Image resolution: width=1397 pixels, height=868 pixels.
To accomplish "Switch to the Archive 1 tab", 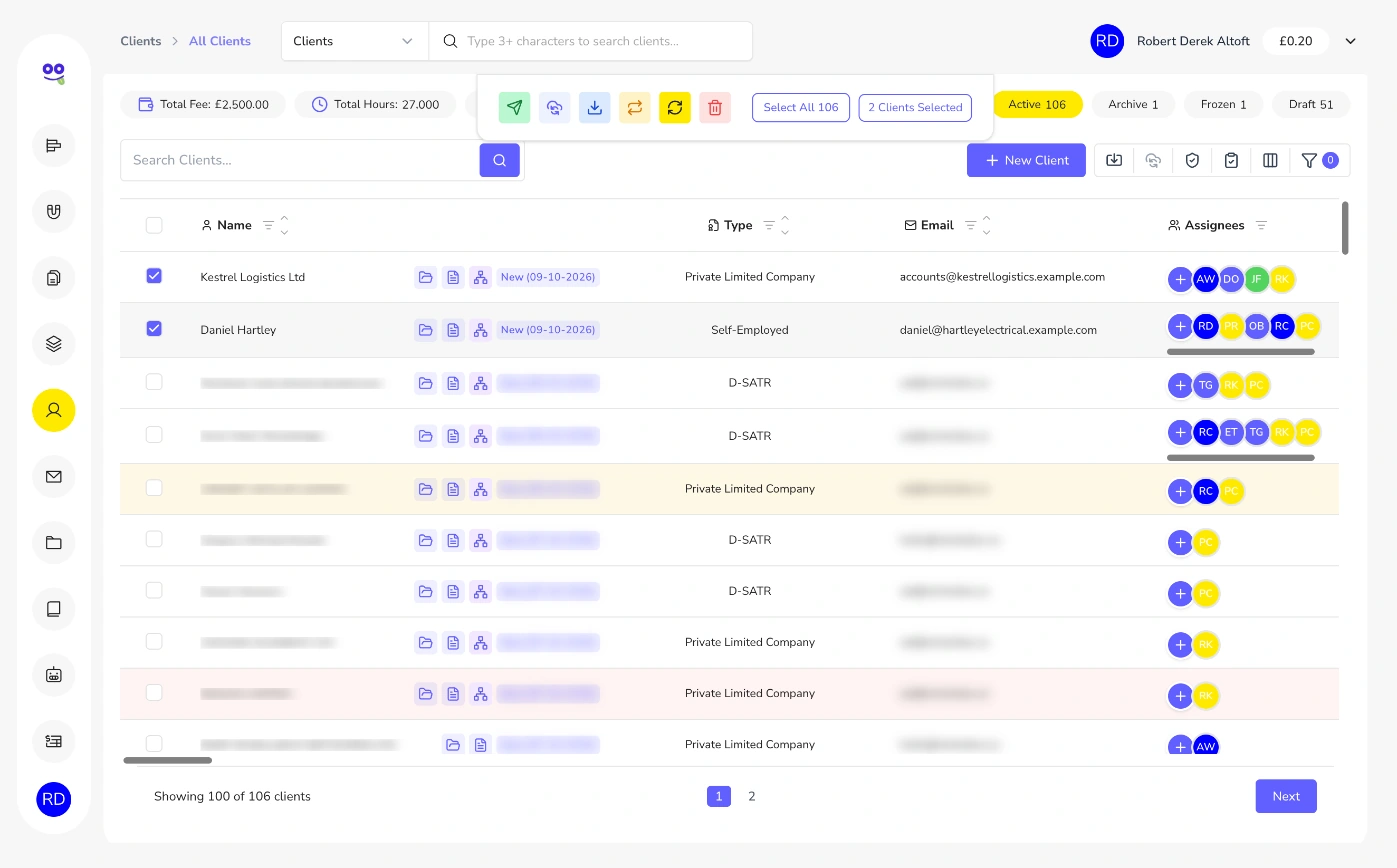I will click(x=1133, y=104).
